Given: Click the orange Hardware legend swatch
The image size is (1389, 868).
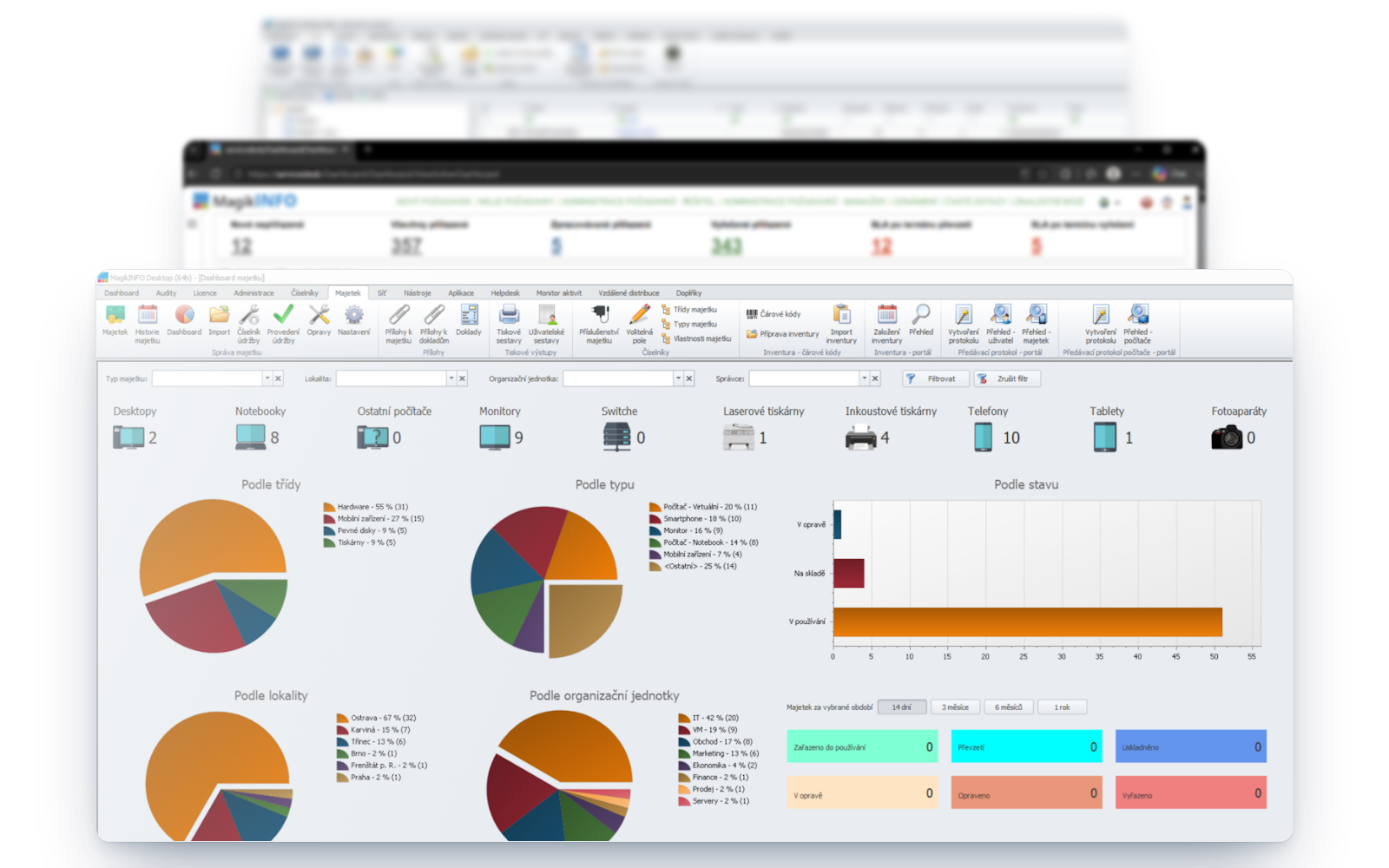Looking at the screenshot, I should [x=329, y=507].
